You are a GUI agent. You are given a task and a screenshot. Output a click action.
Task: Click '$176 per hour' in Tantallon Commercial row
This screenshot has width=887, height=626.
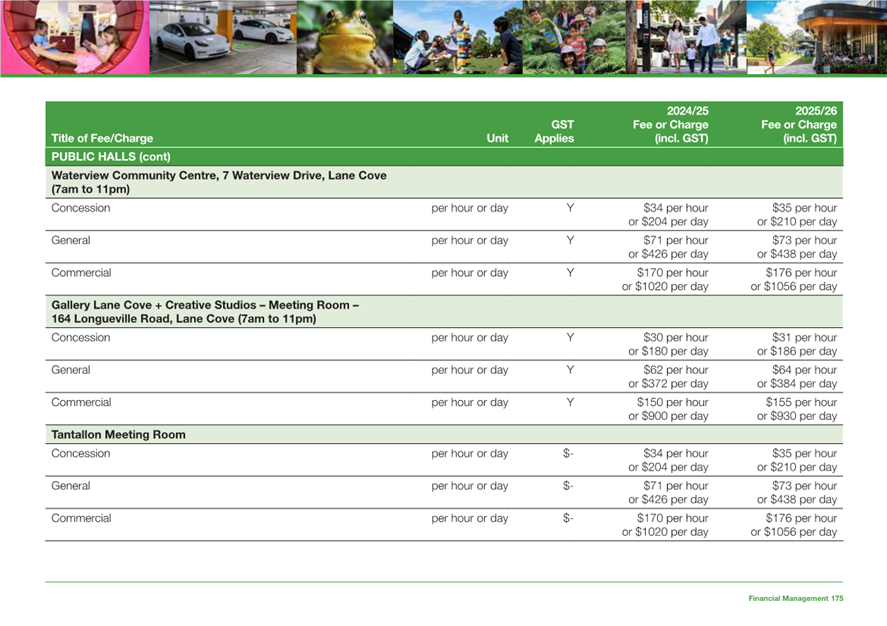[x=801, y=517]
